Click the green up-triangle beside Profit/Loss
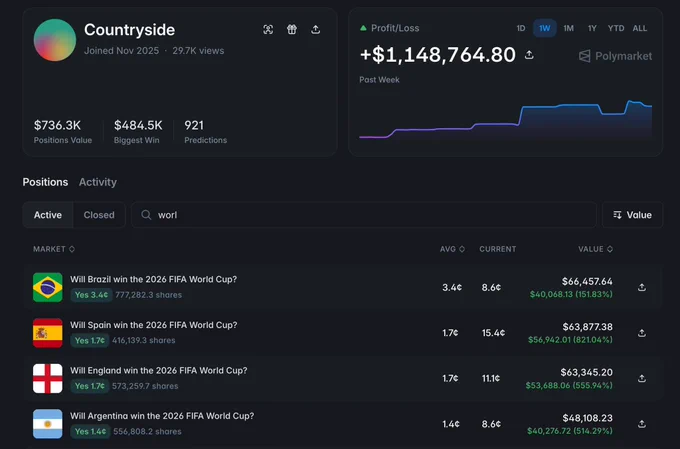 point(363,28)
